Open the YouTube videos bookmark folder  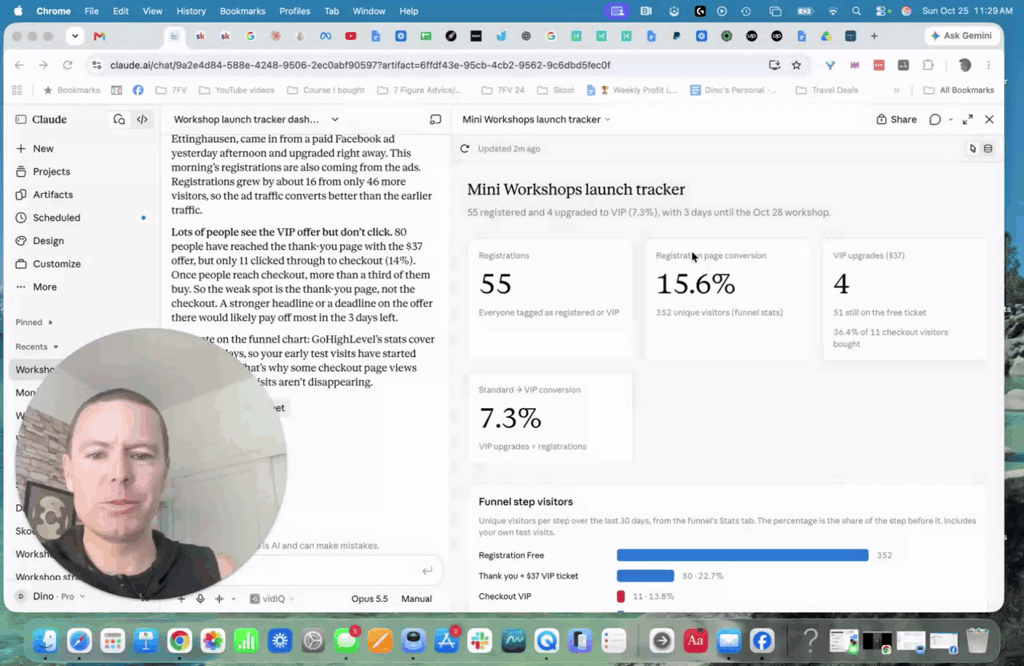coord(236,90)
